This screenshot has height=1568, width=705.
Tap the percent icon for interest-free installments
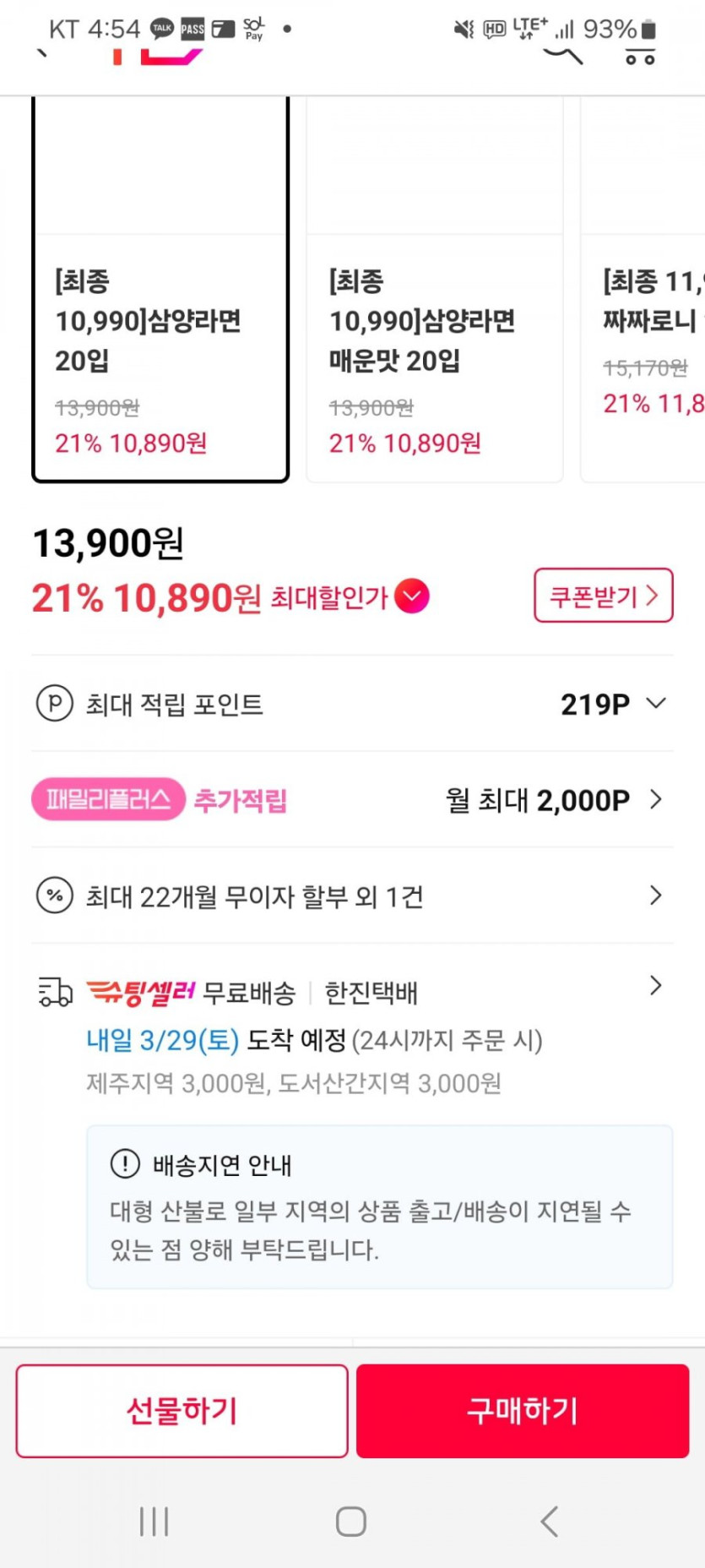(55, 896)
